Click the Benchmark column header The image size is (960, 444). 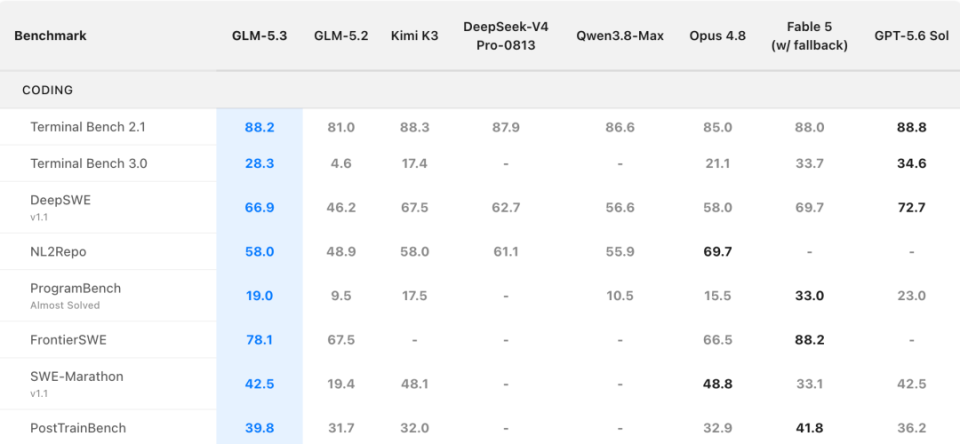(50, 36)
